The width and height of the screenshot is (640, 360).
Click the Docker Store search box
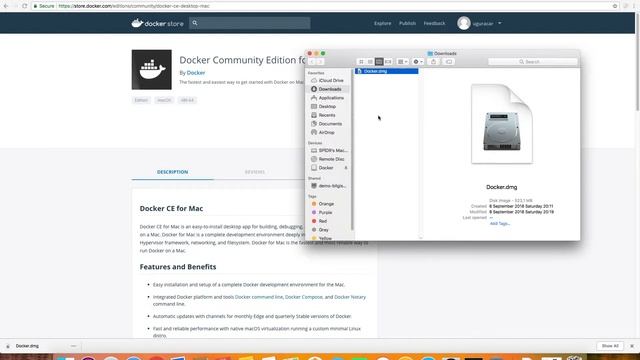pos(249,23)
